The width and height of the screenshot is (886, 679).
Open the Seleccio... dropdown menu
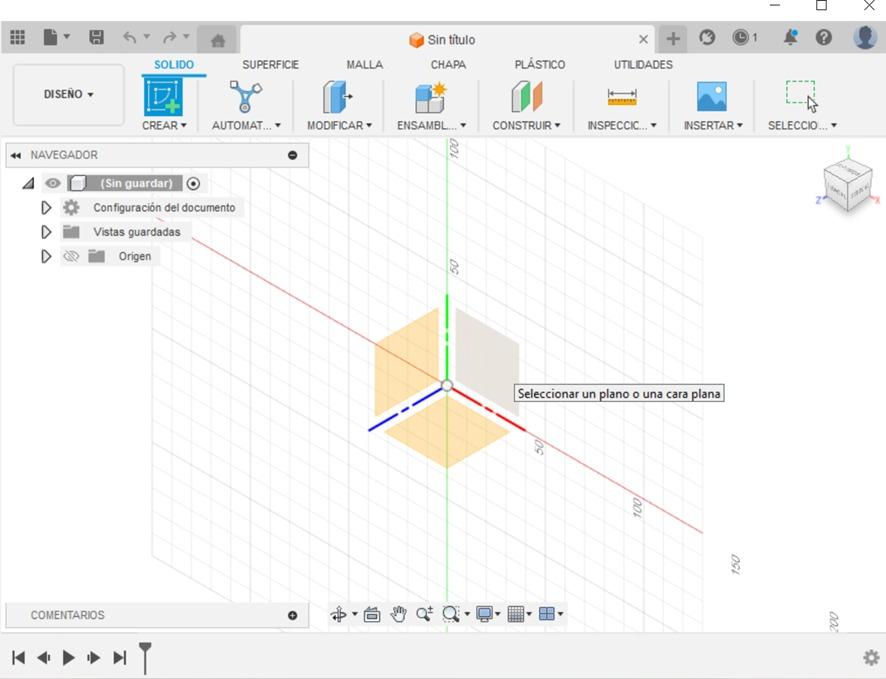click(x=802, y=125)
